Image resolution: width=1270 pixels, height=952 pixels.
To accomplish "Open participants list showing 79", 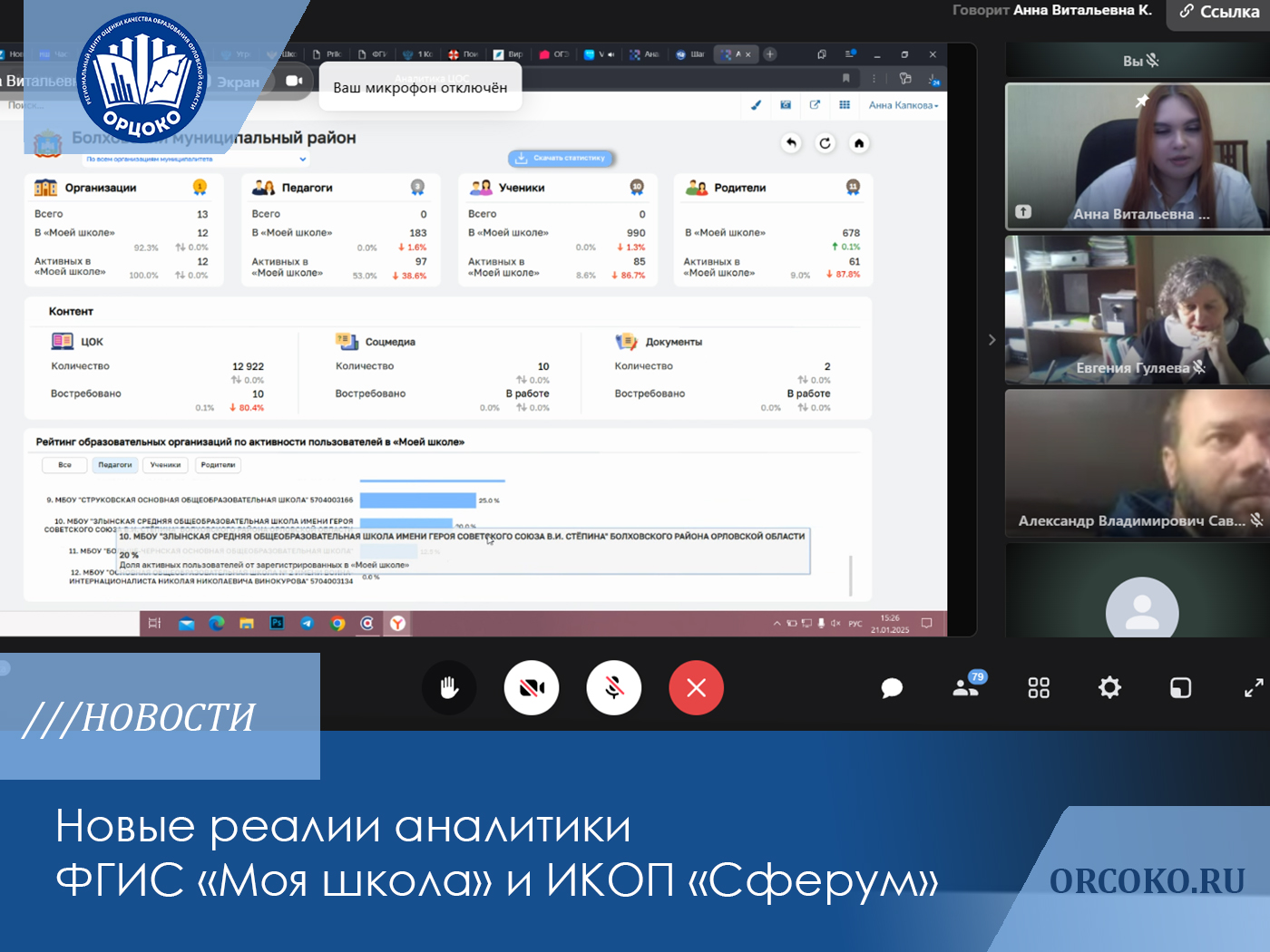I will [x=966, y=687].
